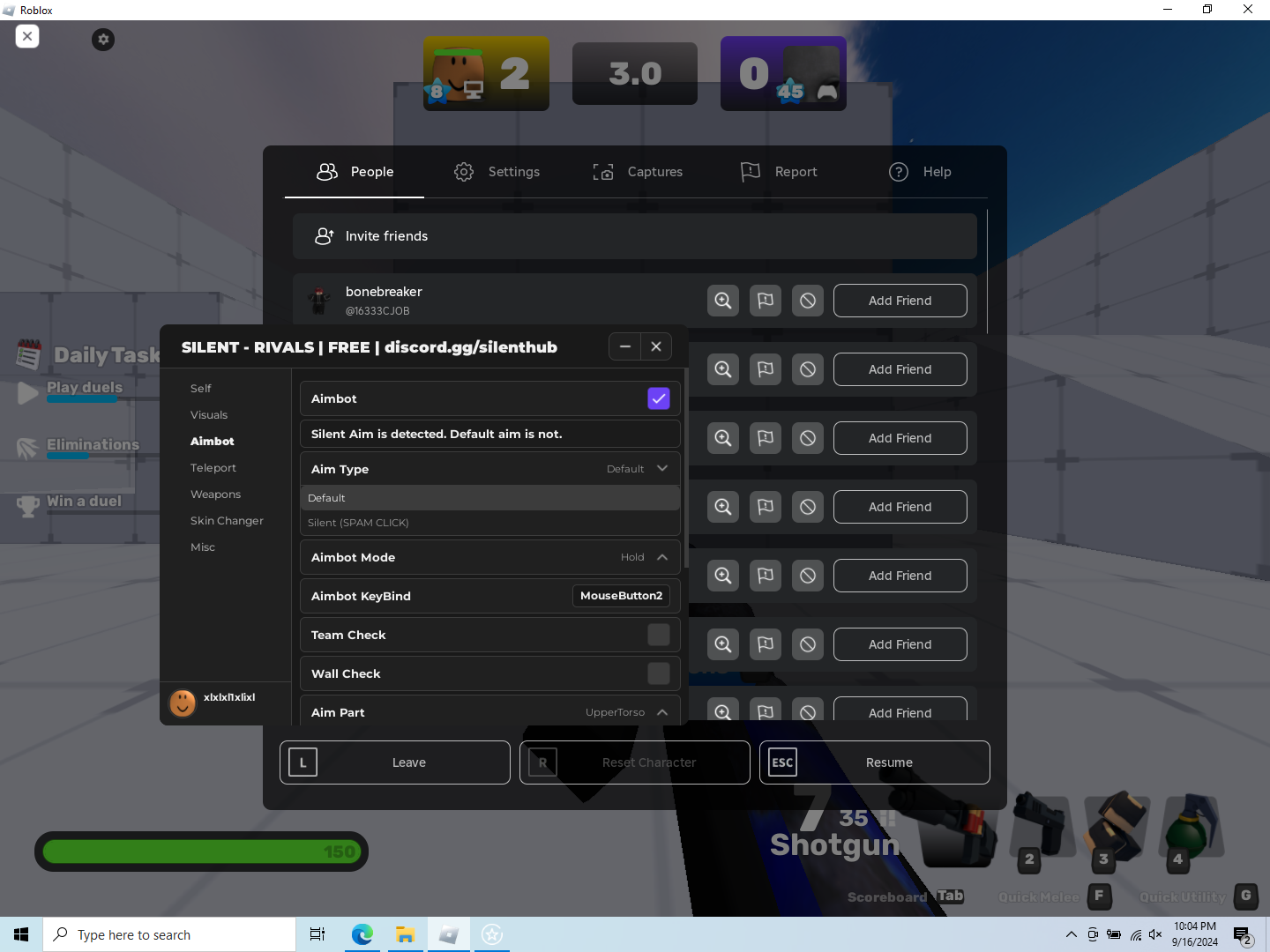Open Microsoft Edge from the taskbar

pos(362,934)
